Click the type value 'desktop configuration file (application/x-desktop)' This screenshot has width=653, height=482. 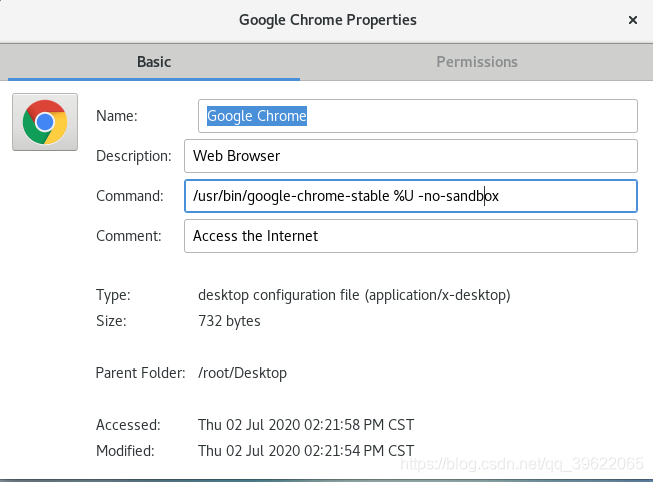coord(354,295)
